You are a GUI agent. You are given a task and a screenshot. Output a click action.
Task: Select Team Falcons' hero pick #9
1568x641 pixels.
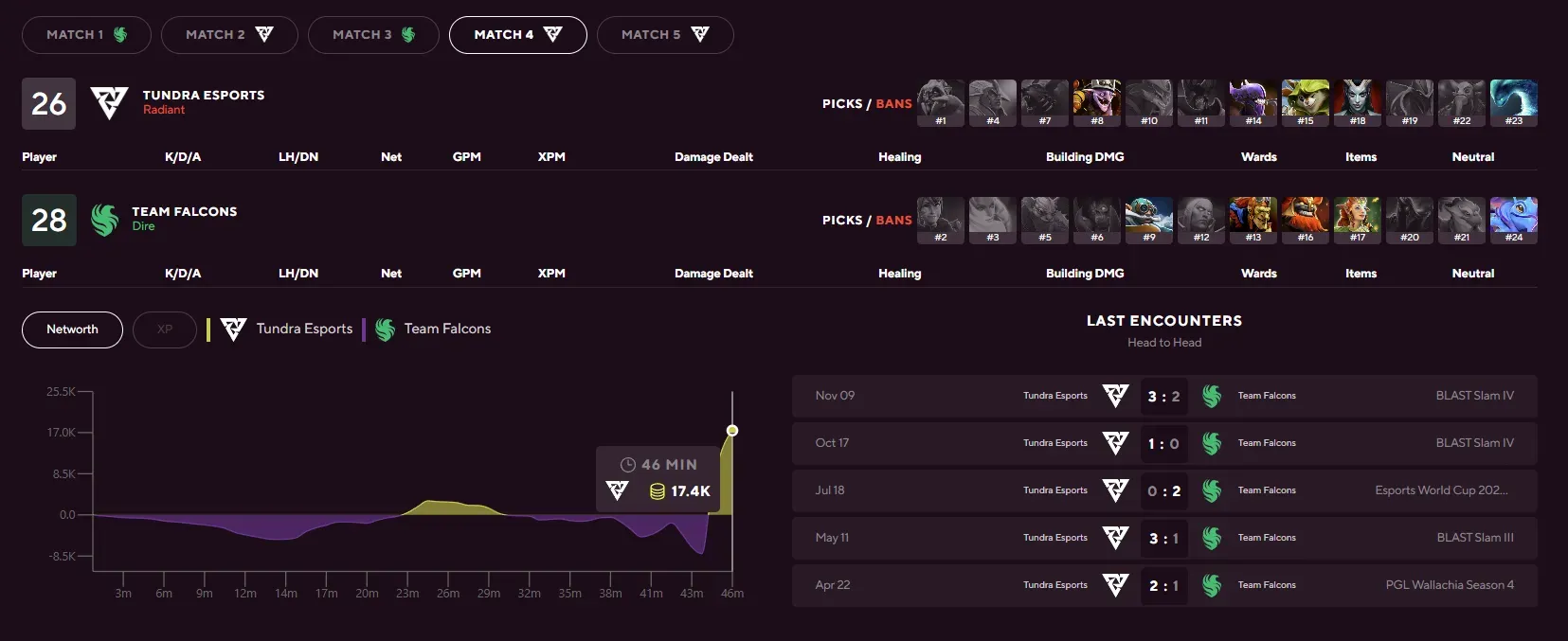[x=1148, y=220]
